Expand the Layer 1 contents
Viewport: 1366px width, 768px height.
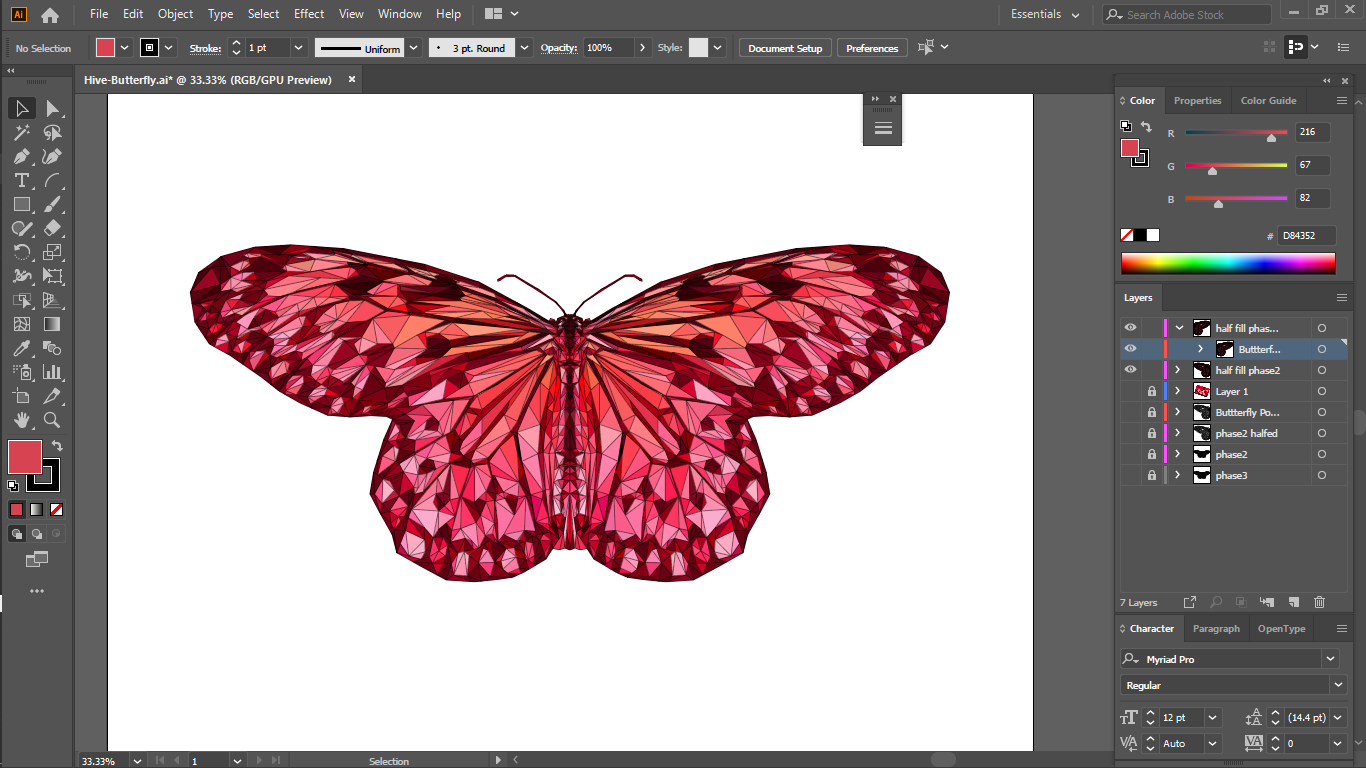(x=1178, y=391)
